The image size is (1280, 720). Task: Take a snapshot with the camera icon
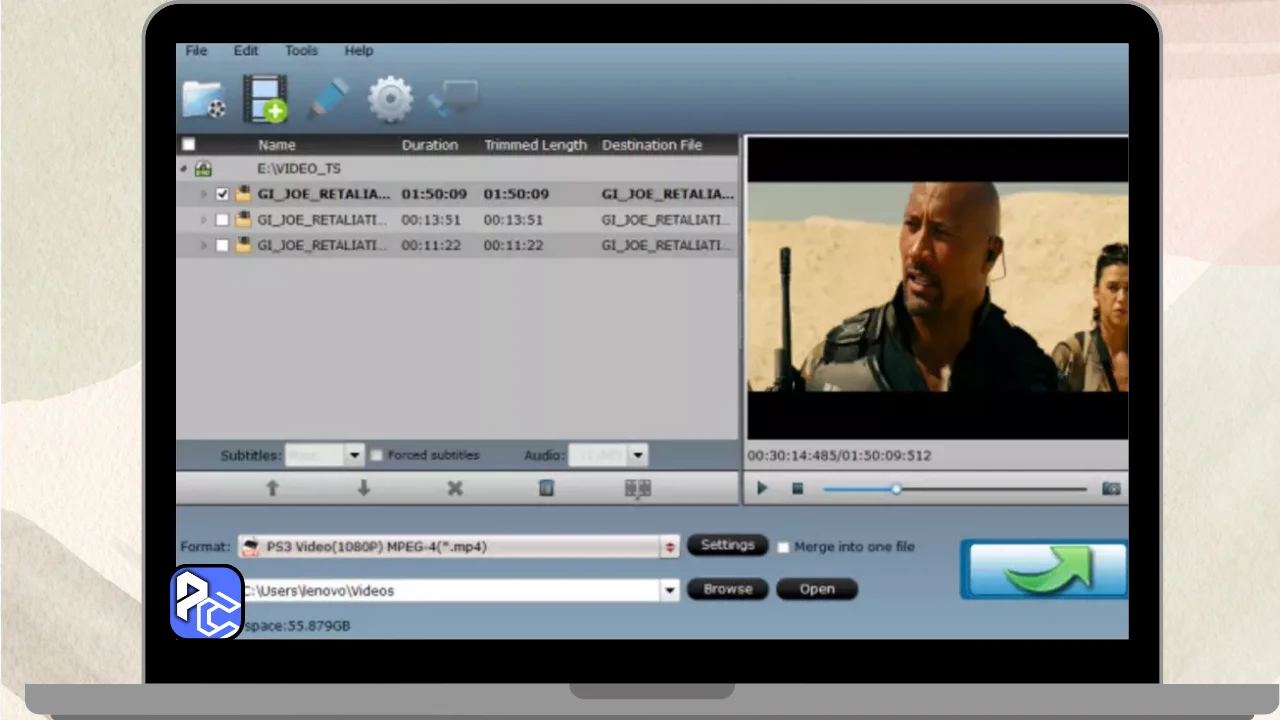click(x=1111, y=488)
